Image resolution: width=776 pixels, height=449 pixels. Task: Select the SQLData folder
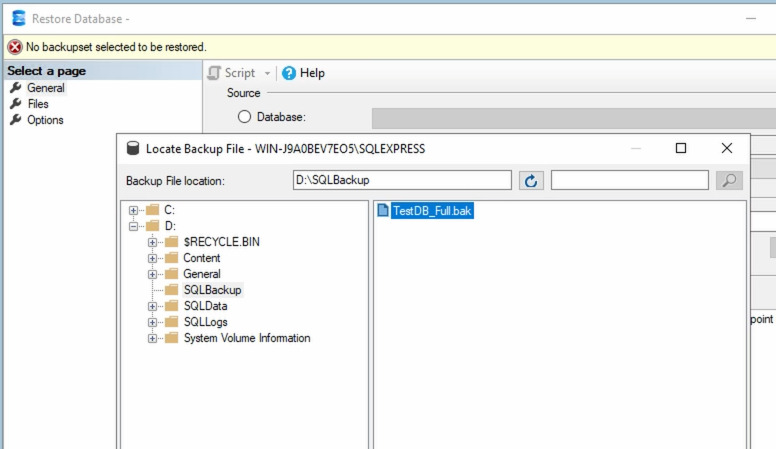pyautogui.click(x=205, y=306)
